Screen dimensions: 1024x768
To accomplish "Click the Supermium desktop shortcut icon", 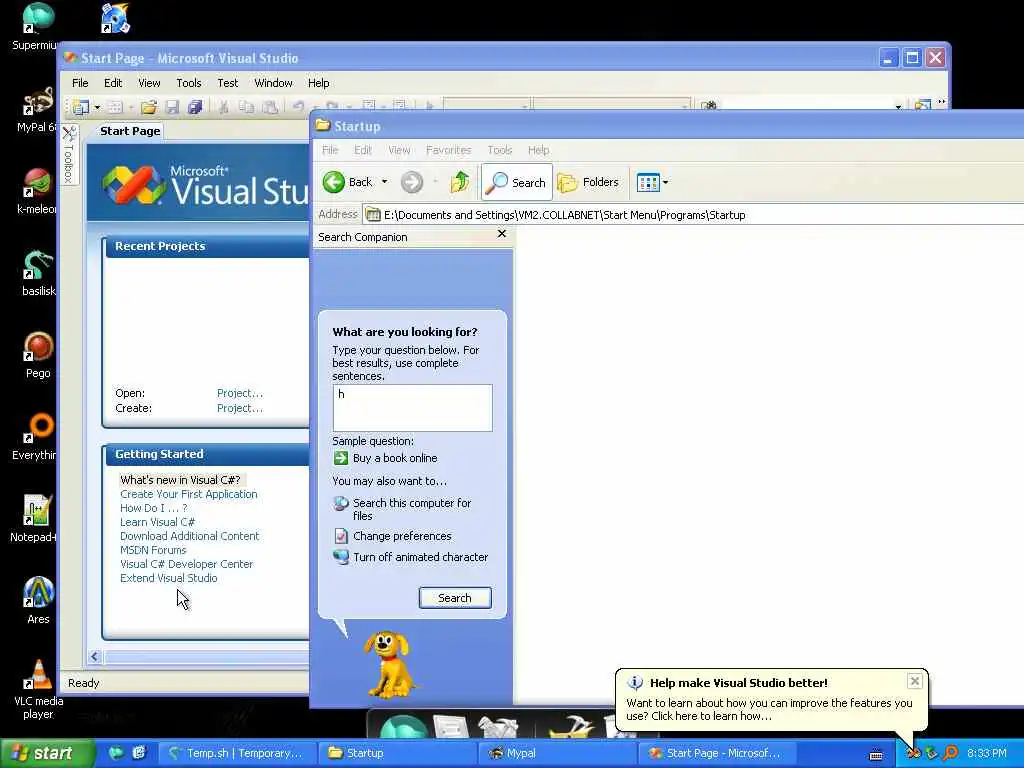I will pos(38,18).
